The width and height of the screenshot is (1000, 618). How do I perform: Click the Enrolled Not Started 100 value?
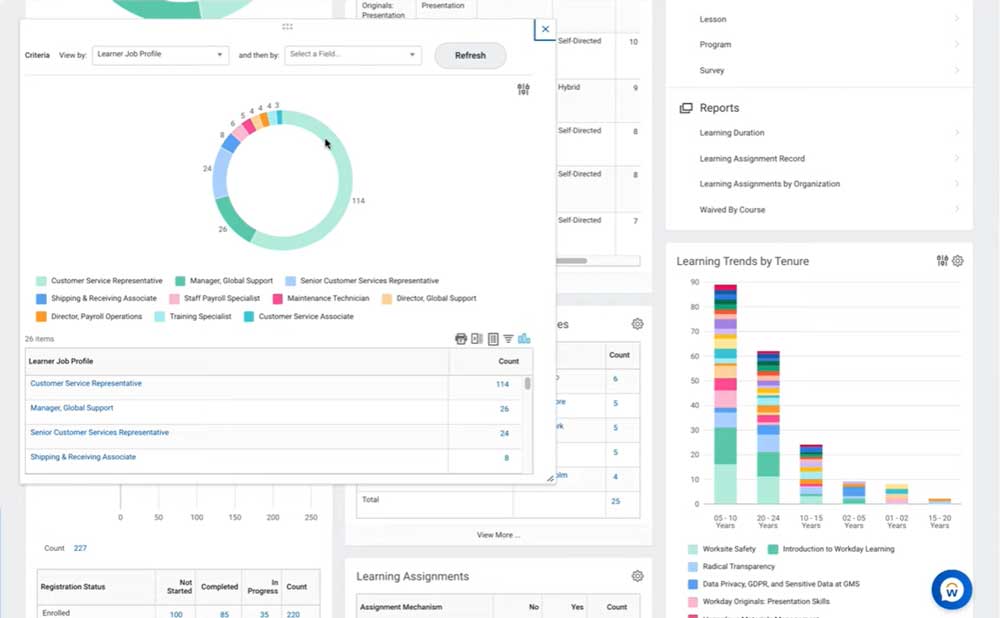pyautogui.click(x=176, y=614)
